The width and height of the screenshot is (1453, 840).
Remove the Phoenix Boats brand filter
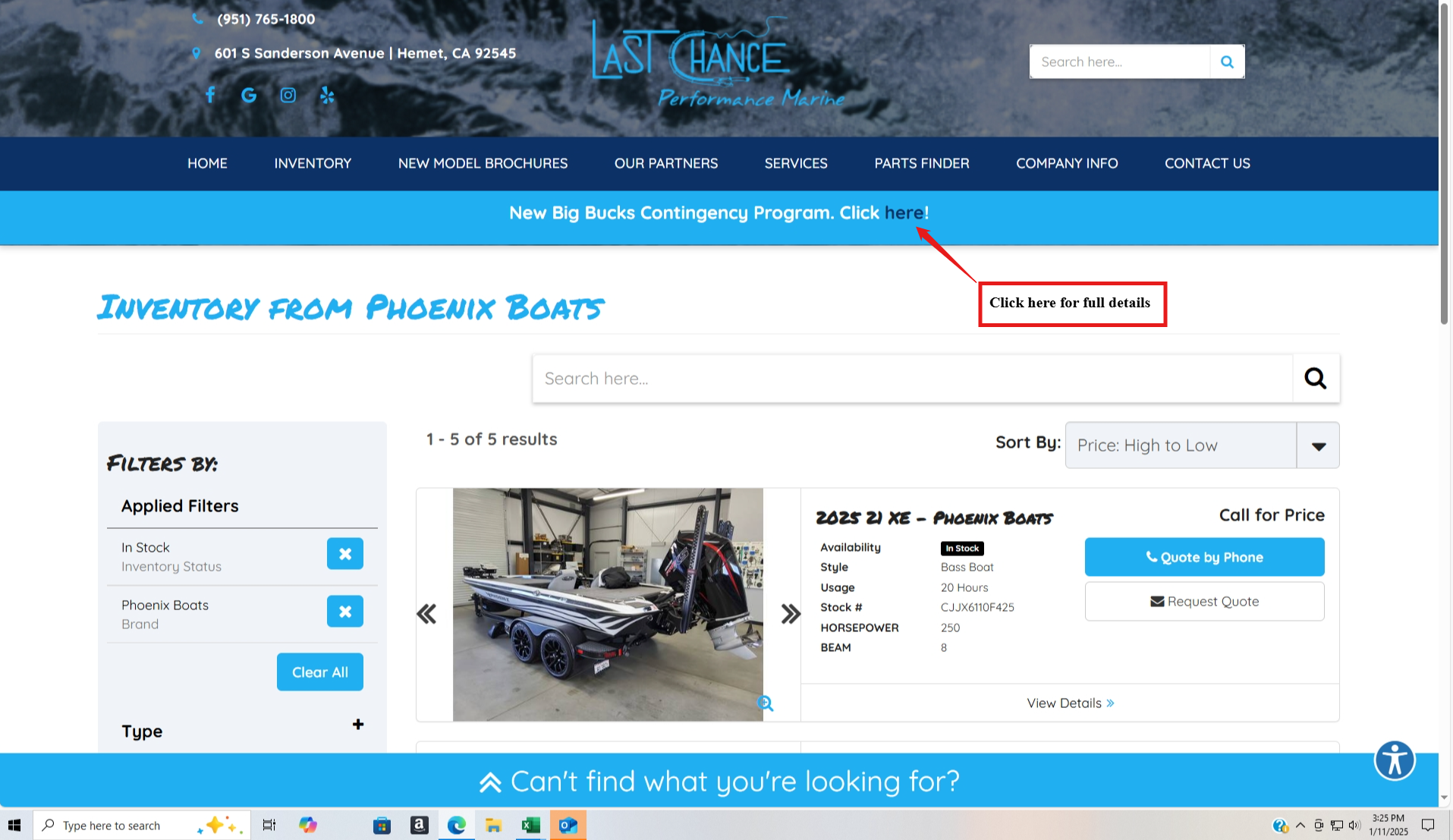pyautogui.click(x=344, y=611)
